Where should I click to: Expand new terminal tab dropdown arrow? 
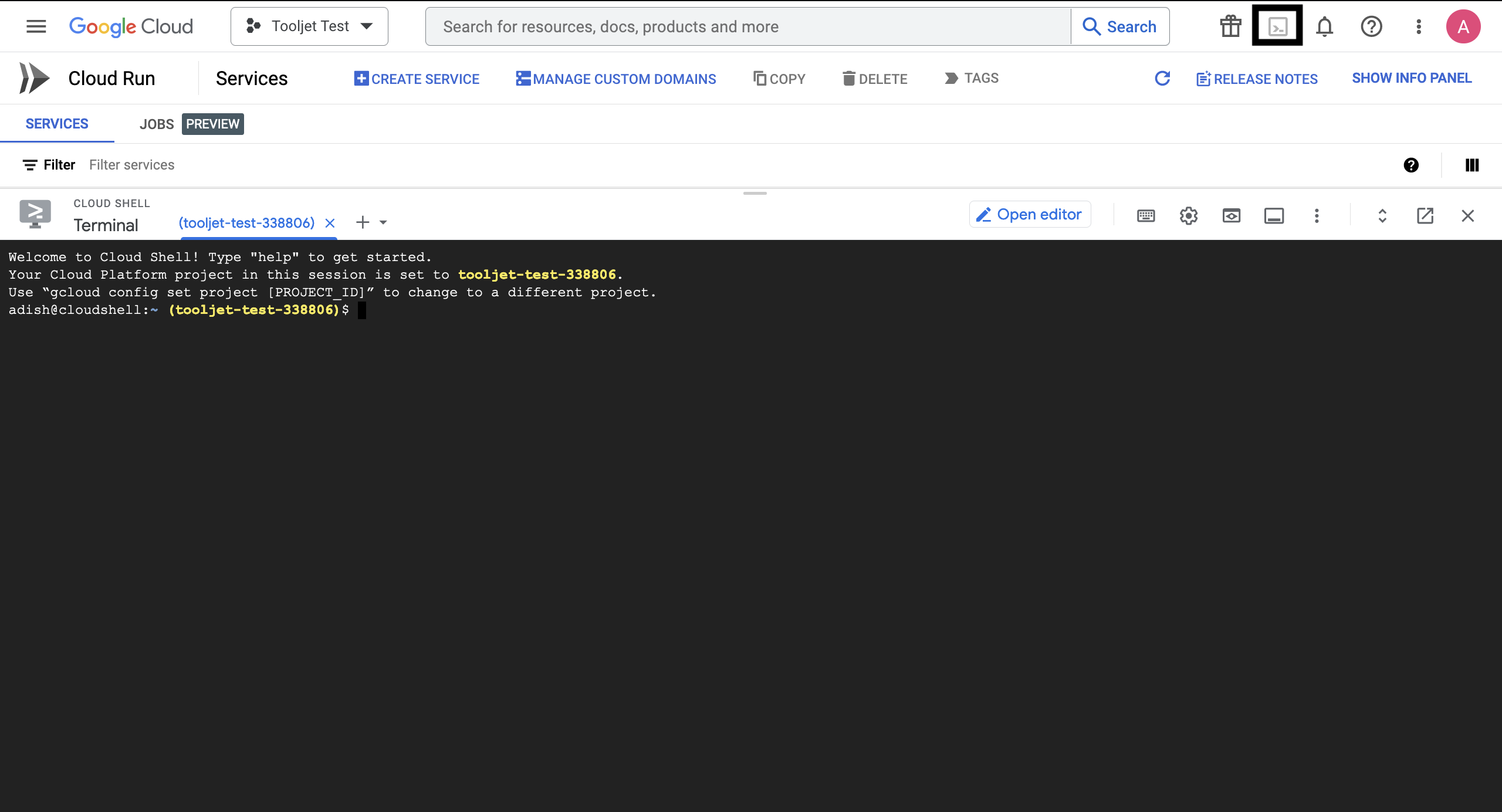click(383, 222)
